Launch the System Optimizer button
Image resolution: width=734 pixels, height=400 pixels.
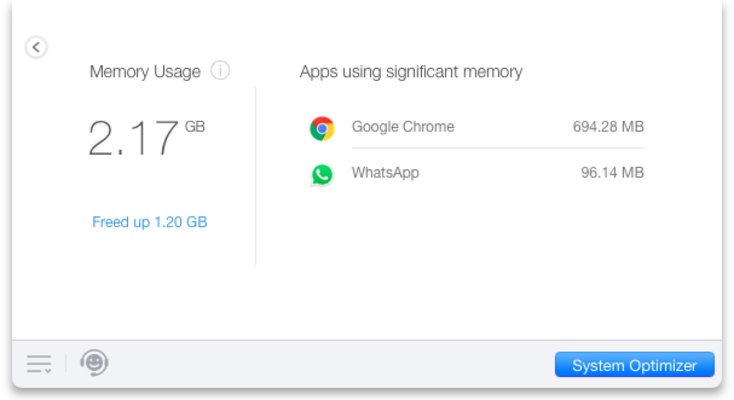point(634,365)
